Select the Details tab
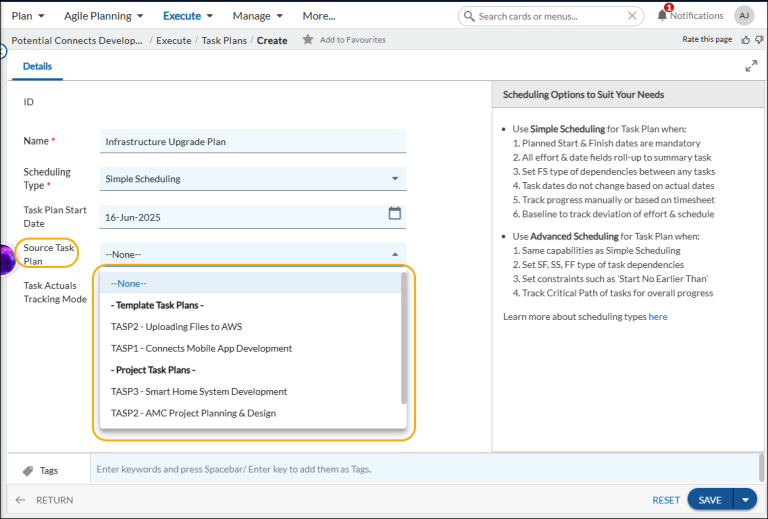This screenshot has height=519, width=768. 37,66
